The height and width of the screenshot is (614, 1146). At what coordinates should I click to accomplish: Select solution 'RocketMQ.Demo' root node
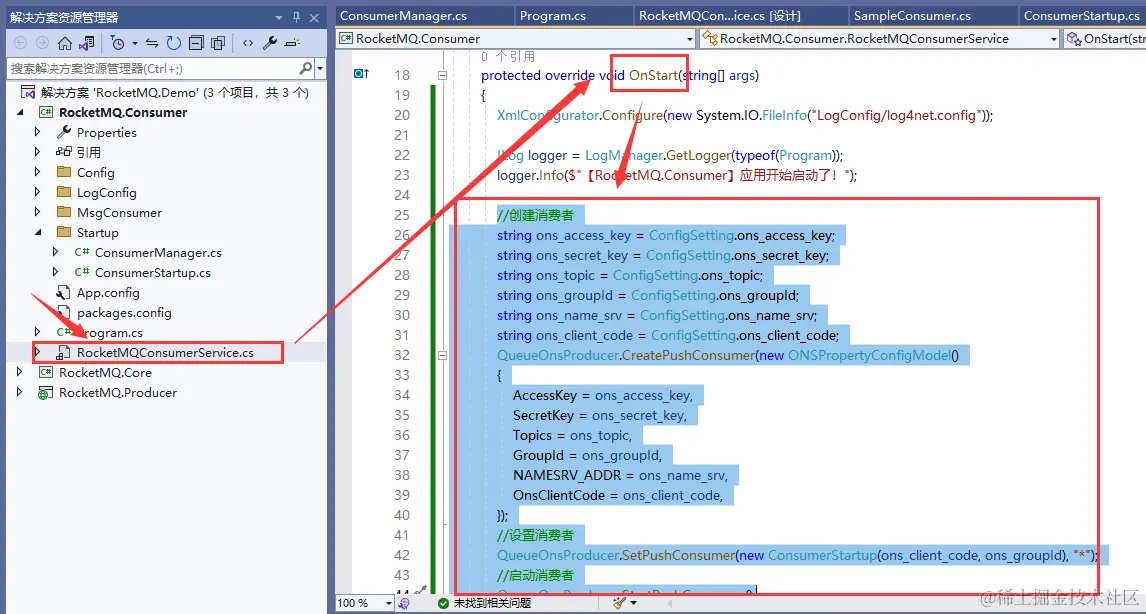pyautogui.click(x=175, y=93)
